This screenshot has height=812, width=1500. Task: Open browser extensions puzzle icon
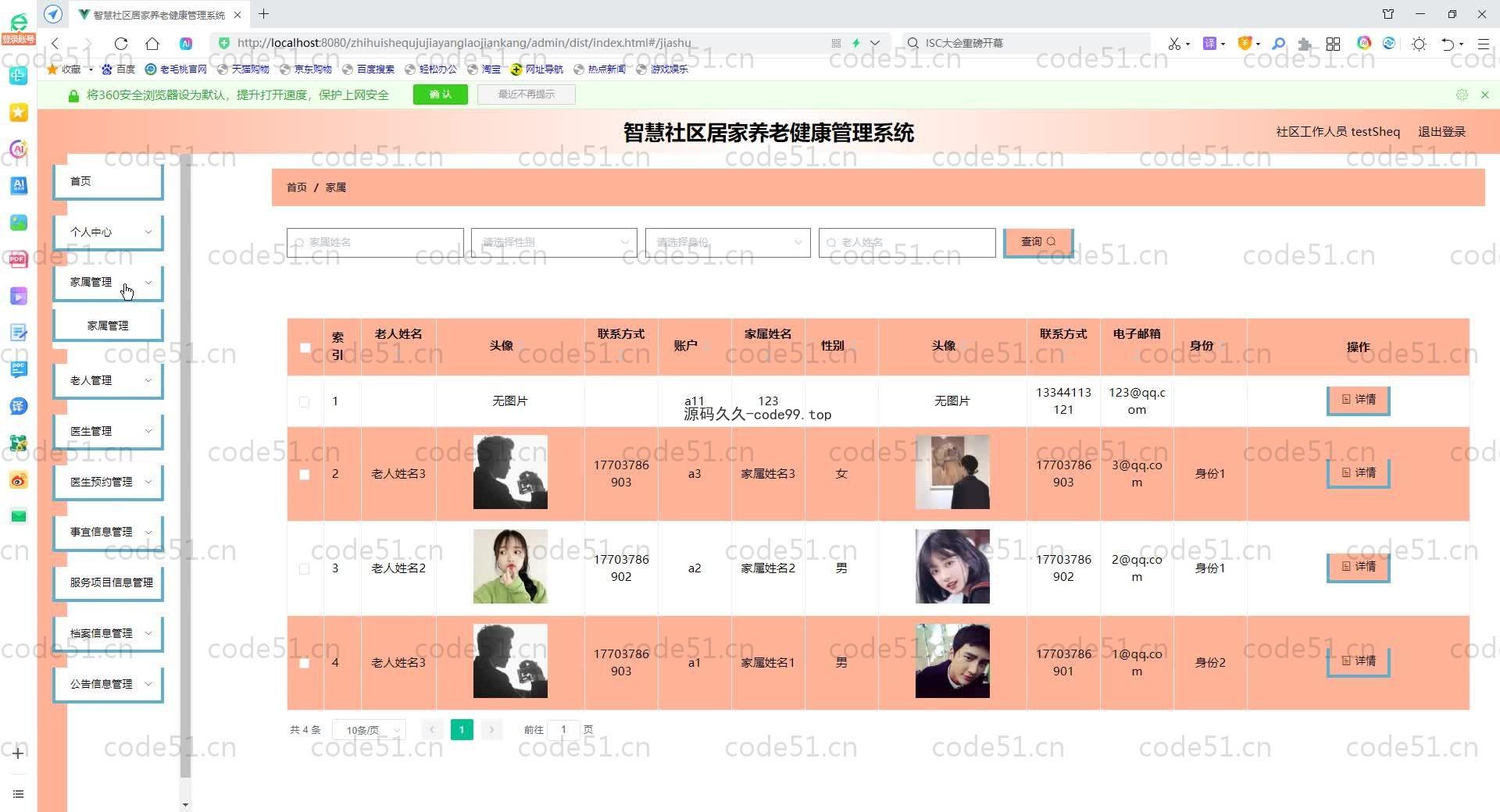coord(1305,44)
